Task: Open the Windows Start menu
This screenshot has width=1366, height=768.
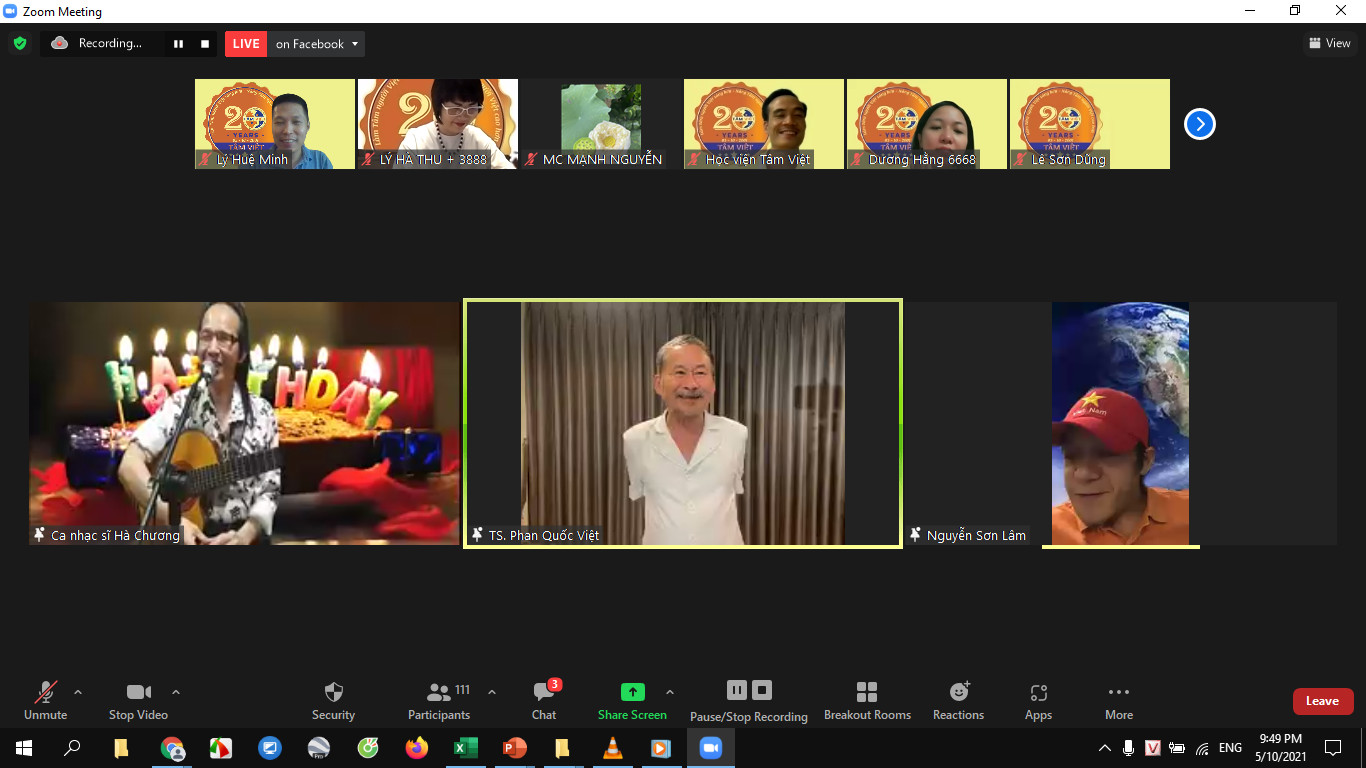Action: (x=24, y=748)
